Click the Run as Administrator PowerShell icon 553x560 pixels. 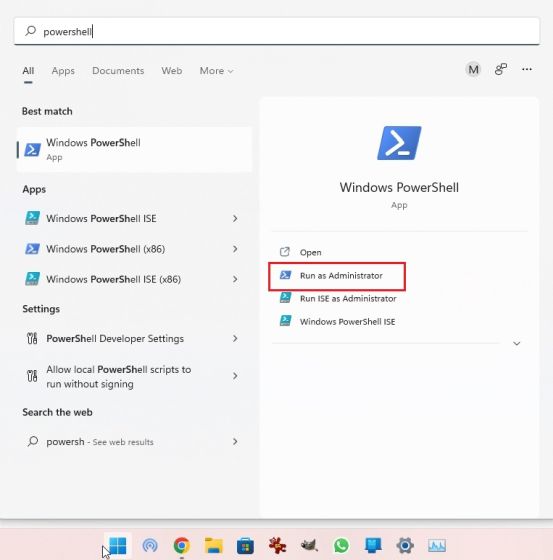[285, 275]
